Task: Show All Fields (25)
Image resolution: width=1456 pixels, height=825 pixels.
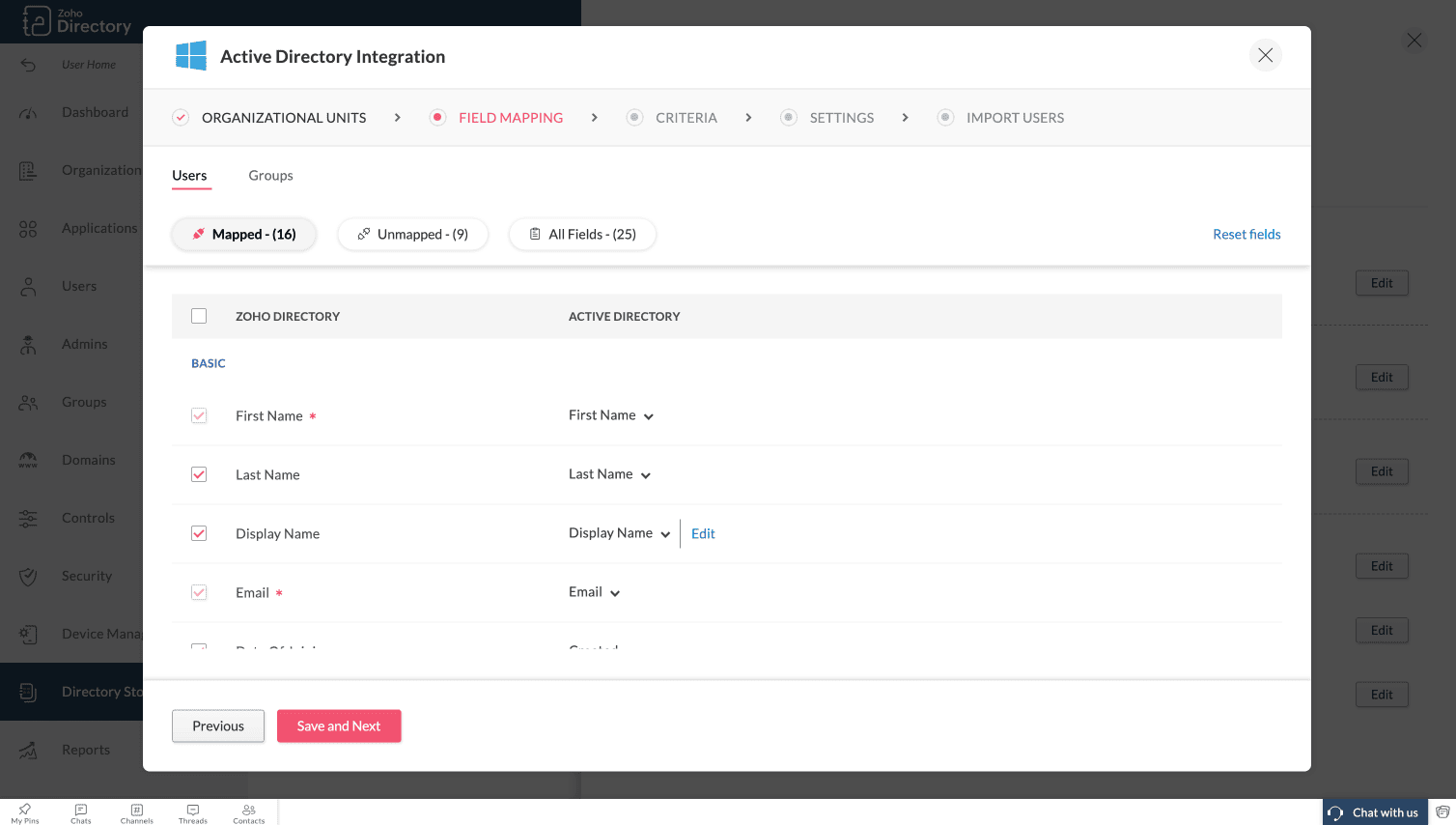Action: [582, 235]
